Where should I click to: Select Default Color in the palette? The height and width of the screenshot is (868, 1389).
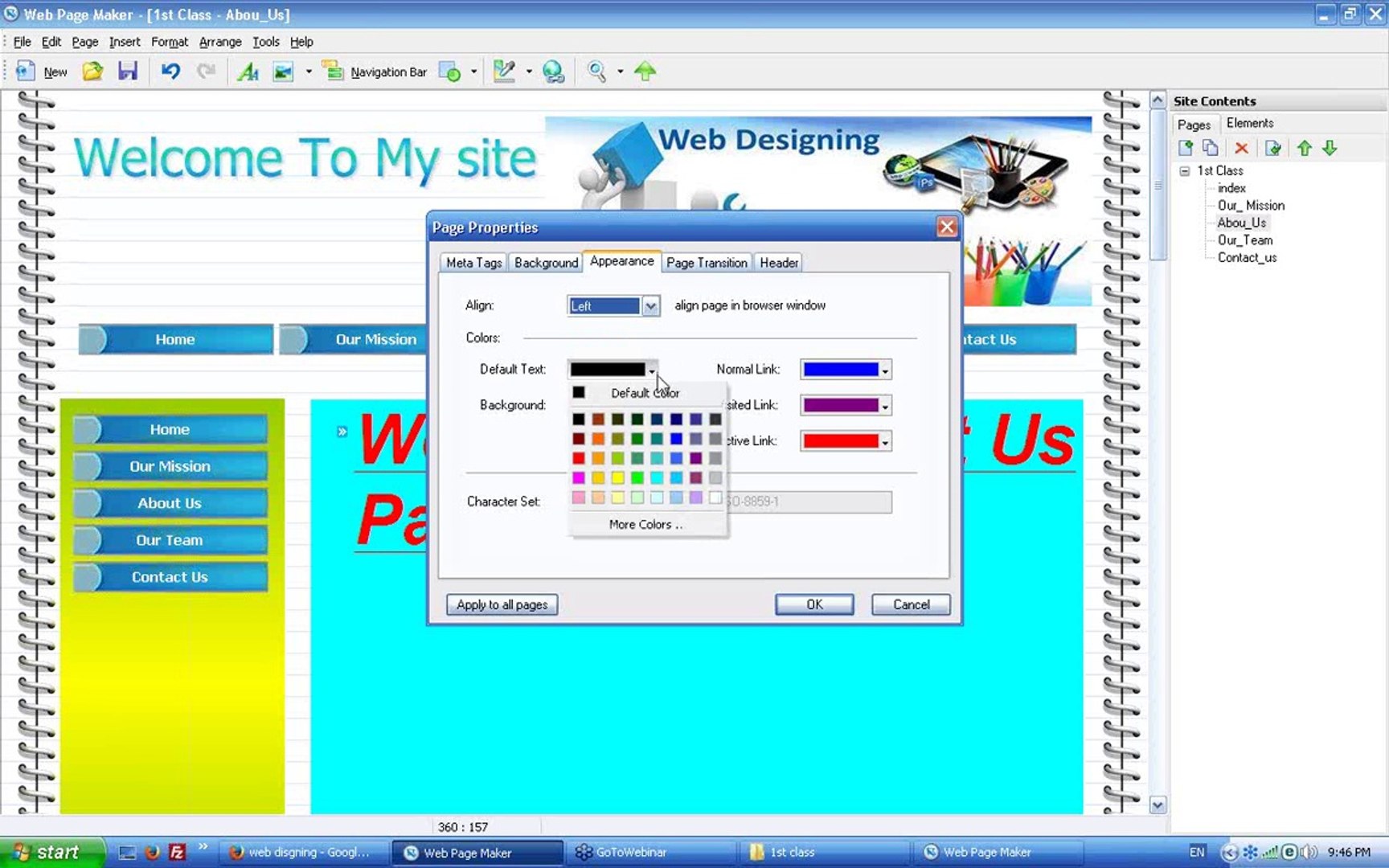[646, 393]
